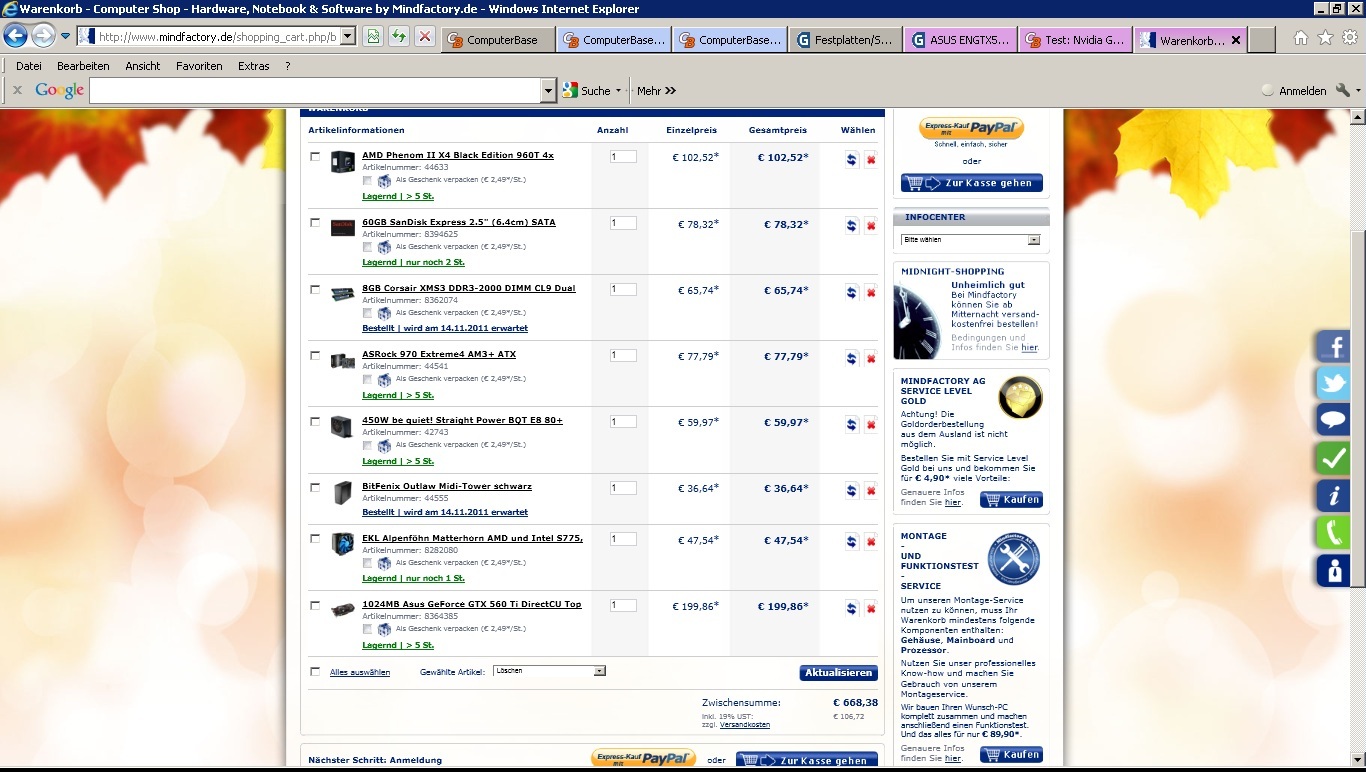The width and height of the screenshot is (1366, 772).
Task: Open the 'AMD Phenom II X4 Black Edition 960T 4x' link
Action: click(x=458, y=156)
